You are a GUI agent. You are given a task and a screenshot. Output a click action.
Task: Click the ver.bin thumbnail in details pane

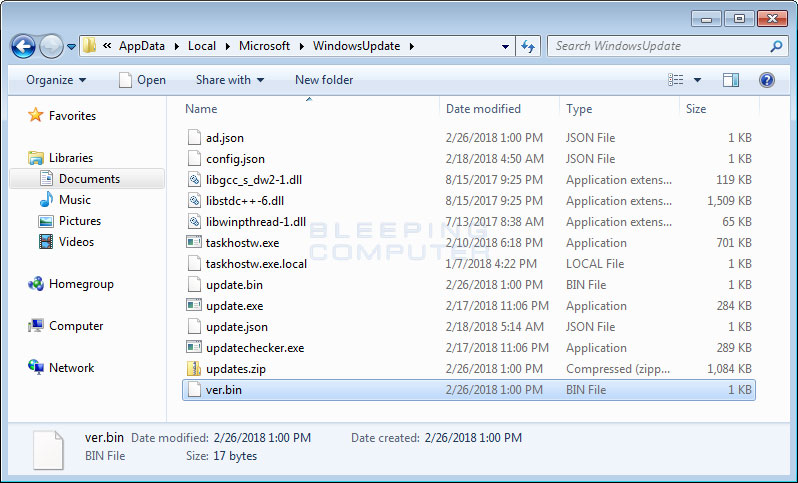(48, 450)
